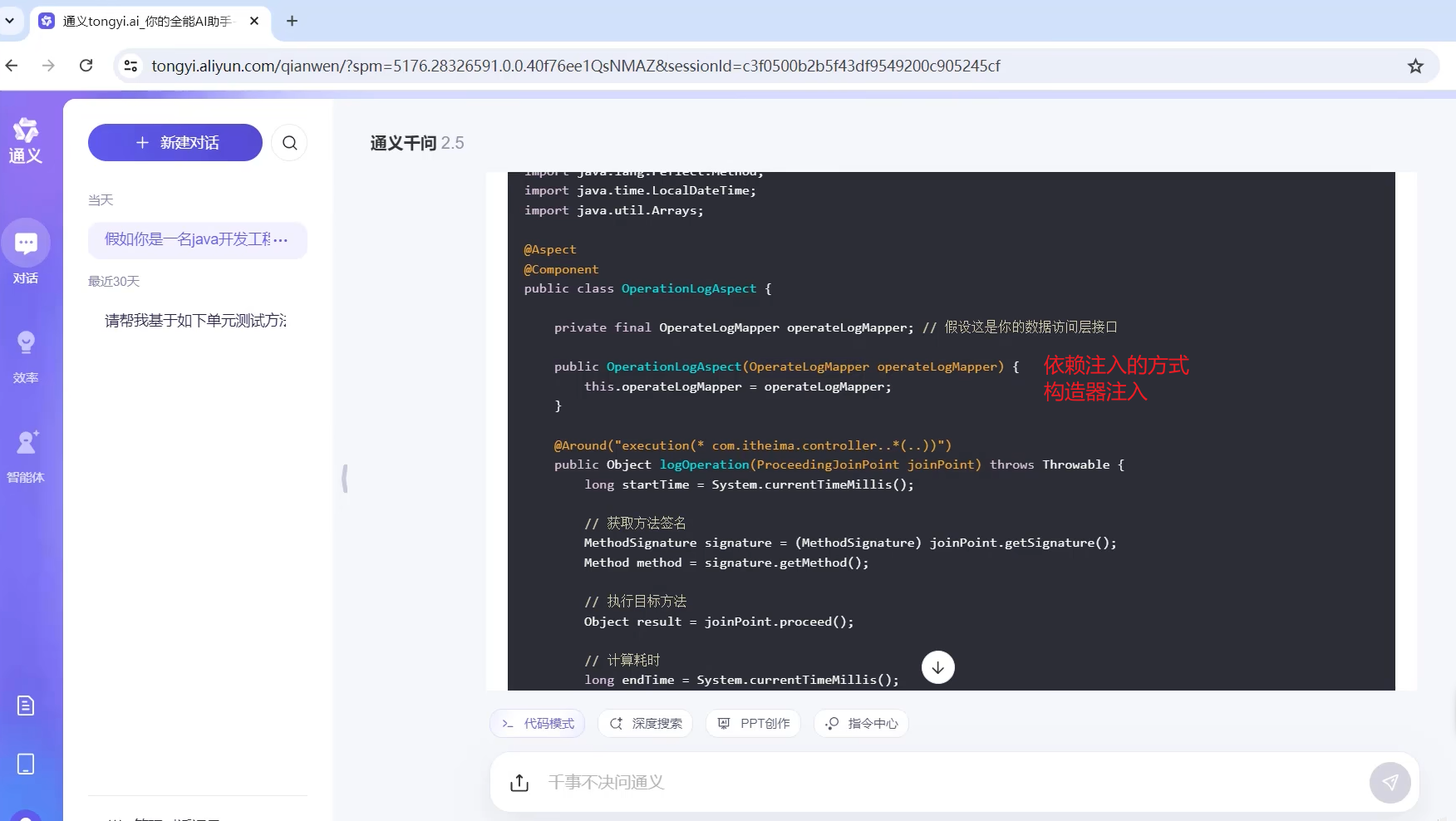The height and width of the screenshot is (821, 1456).
Task: Close the 通义tongyi.ai browser tab
Action: (254, 21)
